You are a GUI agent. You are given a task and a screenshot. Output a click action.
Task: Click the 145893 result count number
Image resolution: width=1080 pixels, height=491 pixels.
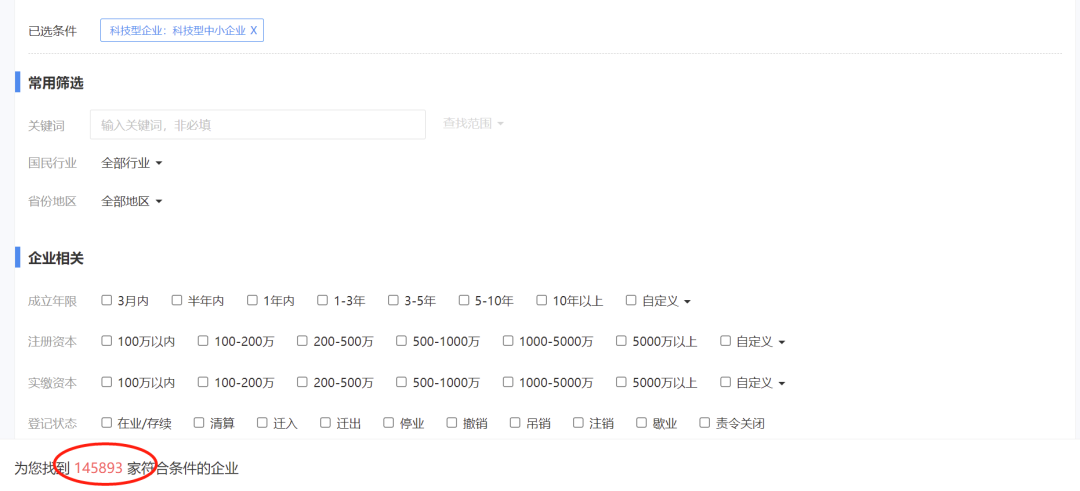tap(98, 469)
